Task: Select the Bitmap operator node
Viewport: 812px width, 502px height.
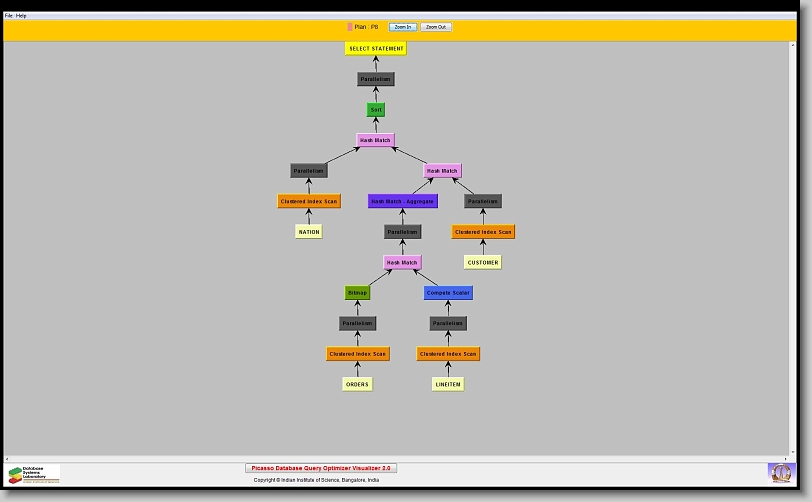Action: point(357,293)
